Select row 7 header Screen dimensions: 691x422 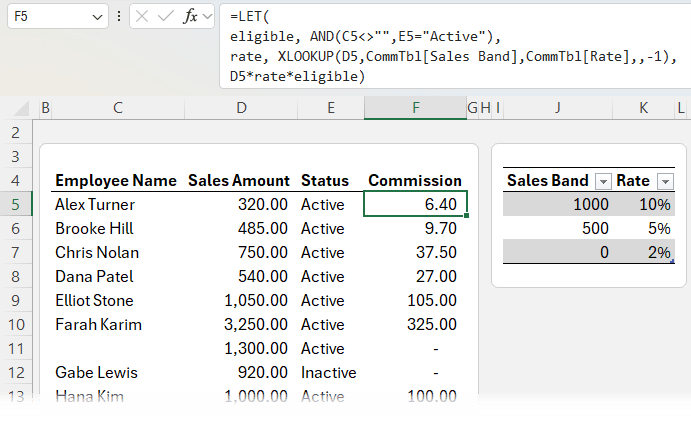[x=16, y=252]
